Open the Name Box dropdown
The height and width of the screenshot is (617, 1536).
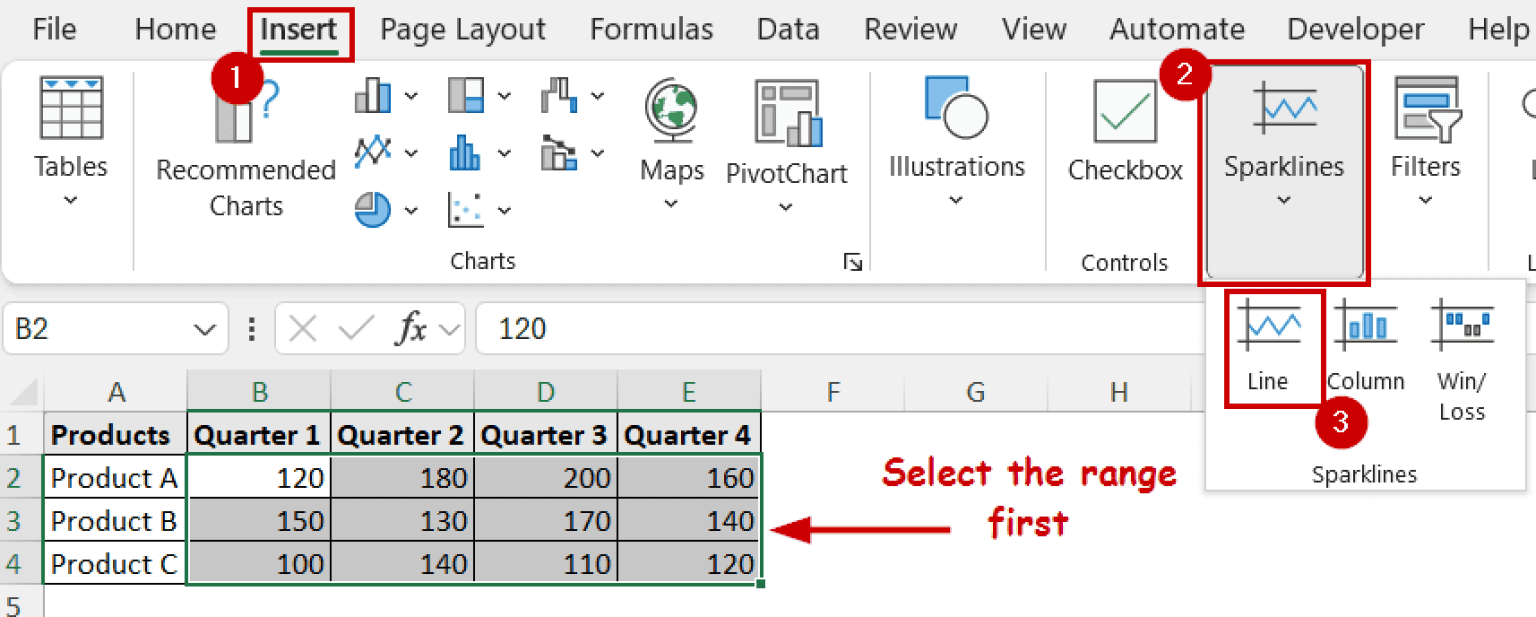pos(203,328)
